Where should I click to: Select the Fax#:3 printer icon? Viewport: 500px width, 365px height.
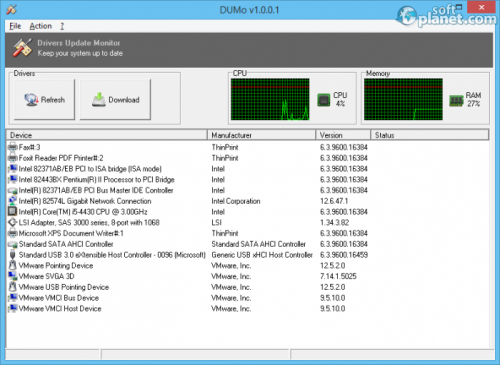pyautogui.click(x=12, y=147)
